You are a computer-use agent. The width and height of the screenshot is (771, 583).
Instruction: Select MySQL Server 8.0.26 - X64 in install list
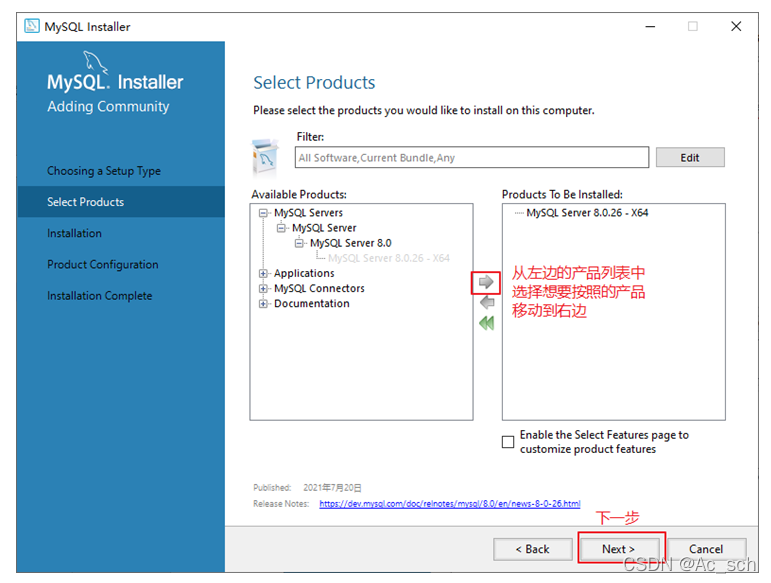(587, 213)
